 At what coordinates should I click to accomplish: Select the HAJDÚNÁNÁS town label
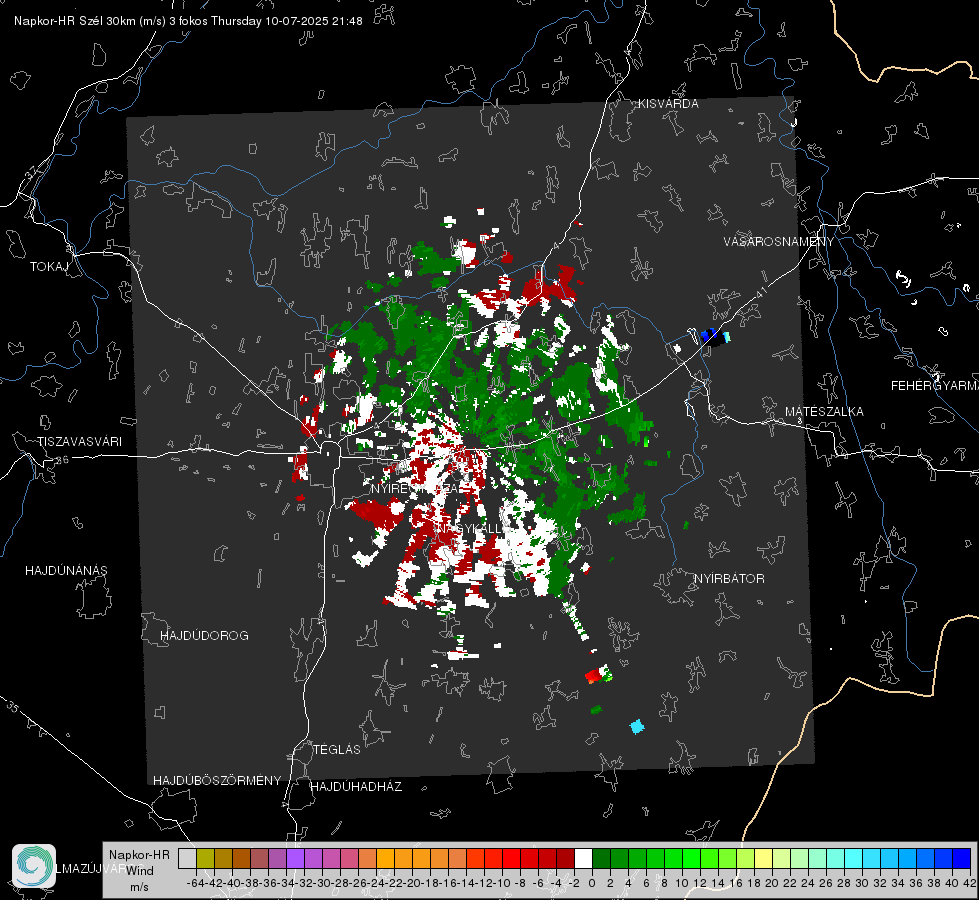[66, 570]
